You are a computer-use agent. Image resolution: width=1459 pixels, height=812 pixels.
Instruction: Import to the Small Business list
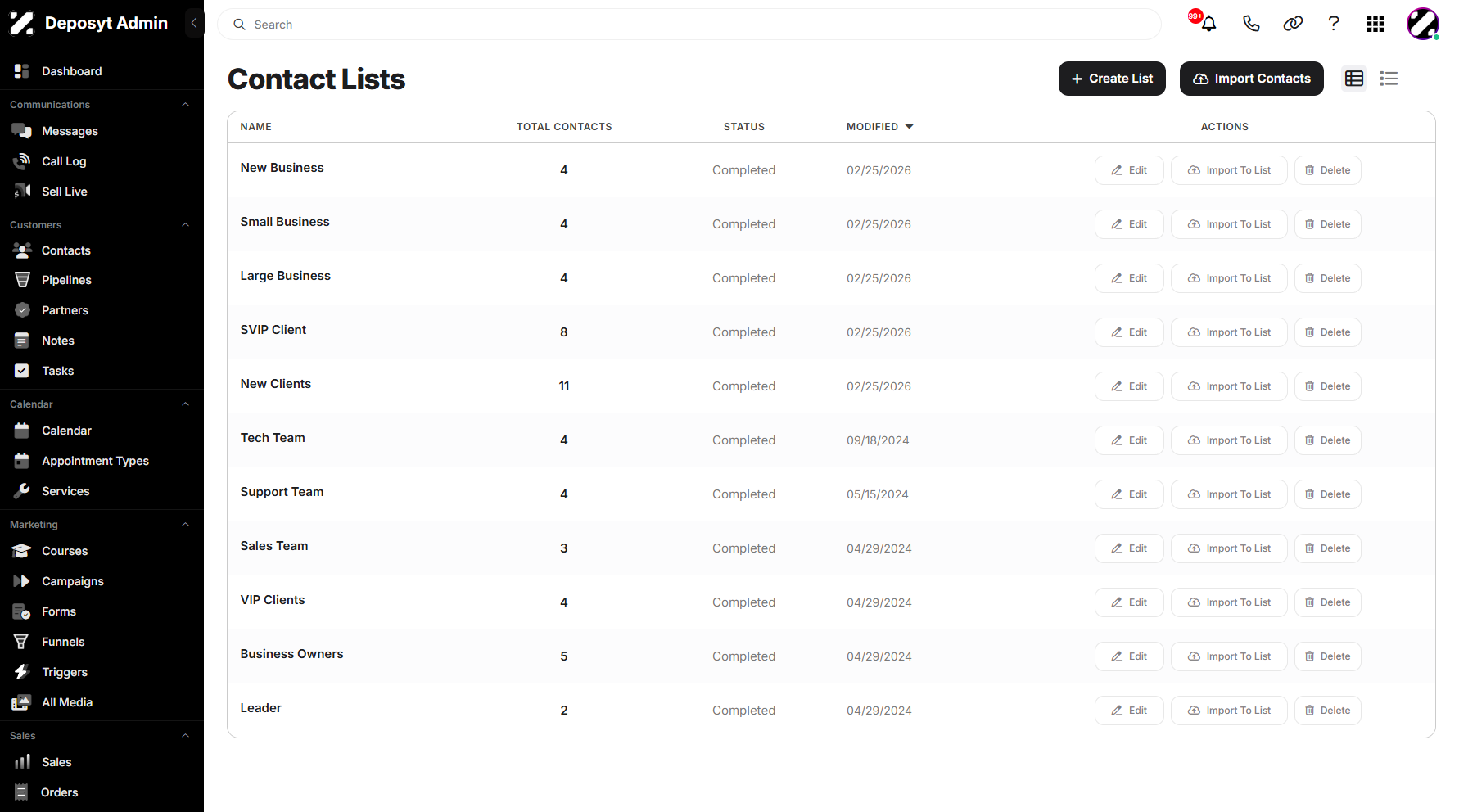click(1229, 224)
